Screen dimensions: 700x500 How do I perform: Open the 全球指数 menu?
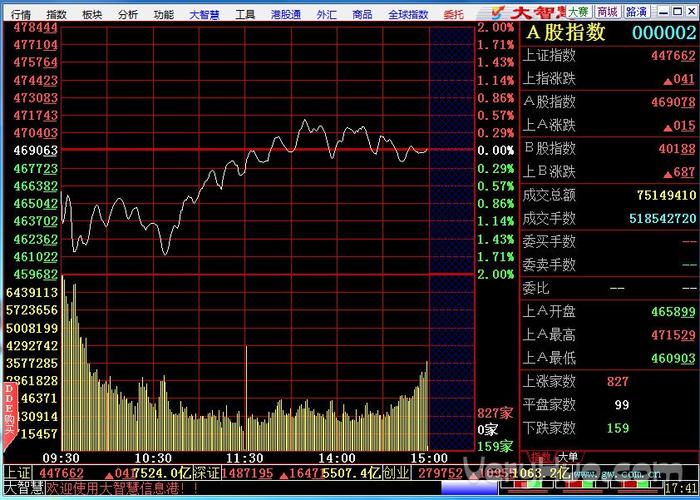[408, 14]
